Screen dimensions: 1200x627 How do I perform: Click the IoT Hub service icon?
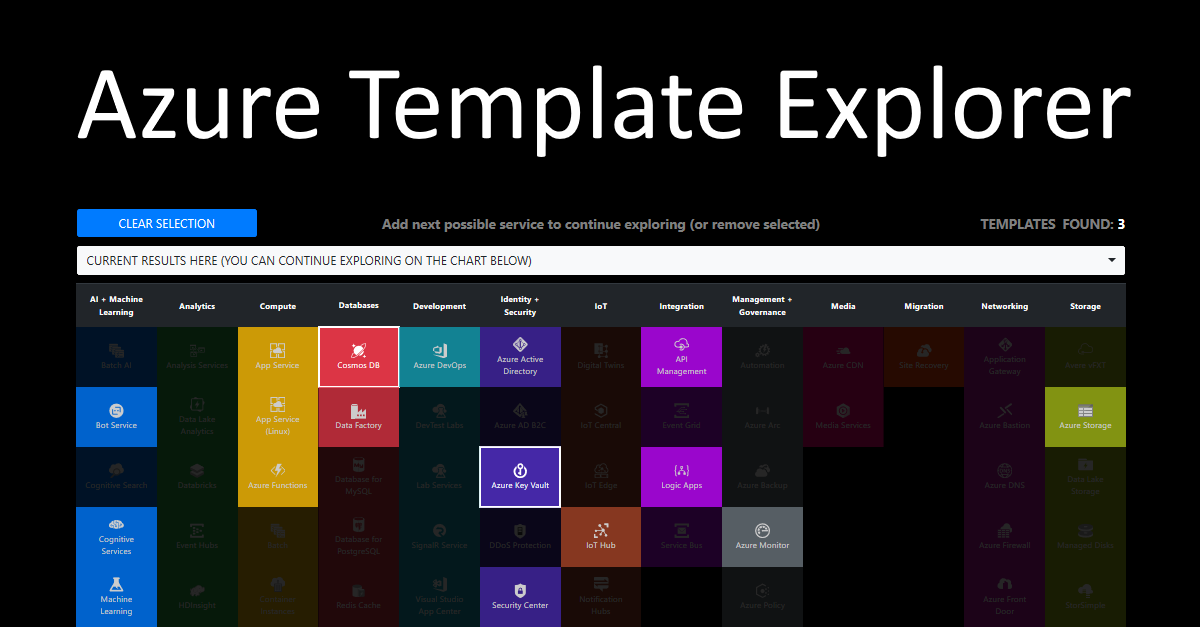click(601, 537)
